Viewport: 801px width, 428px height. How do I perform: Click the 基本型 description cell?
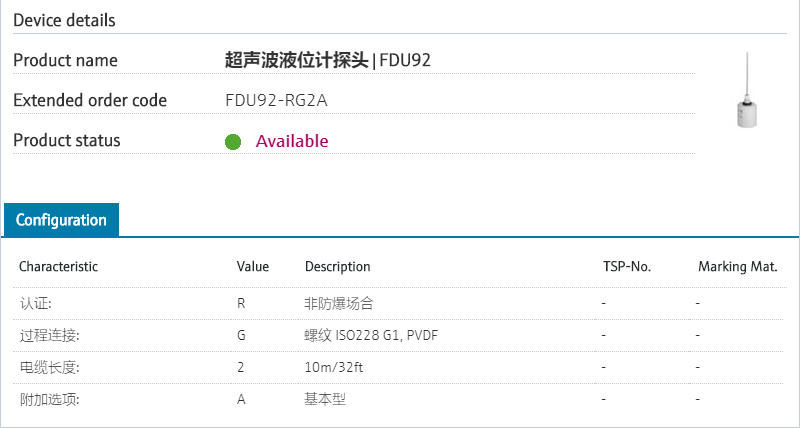(325, 400)
